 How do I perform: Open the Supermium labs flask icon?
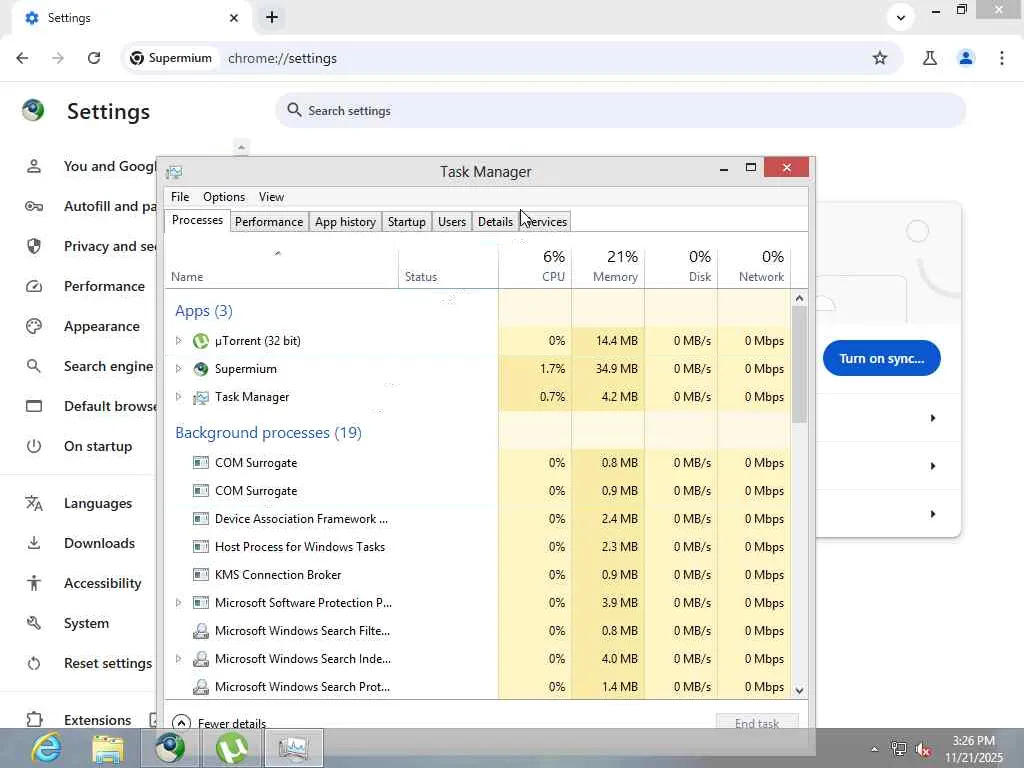(930, 58)
